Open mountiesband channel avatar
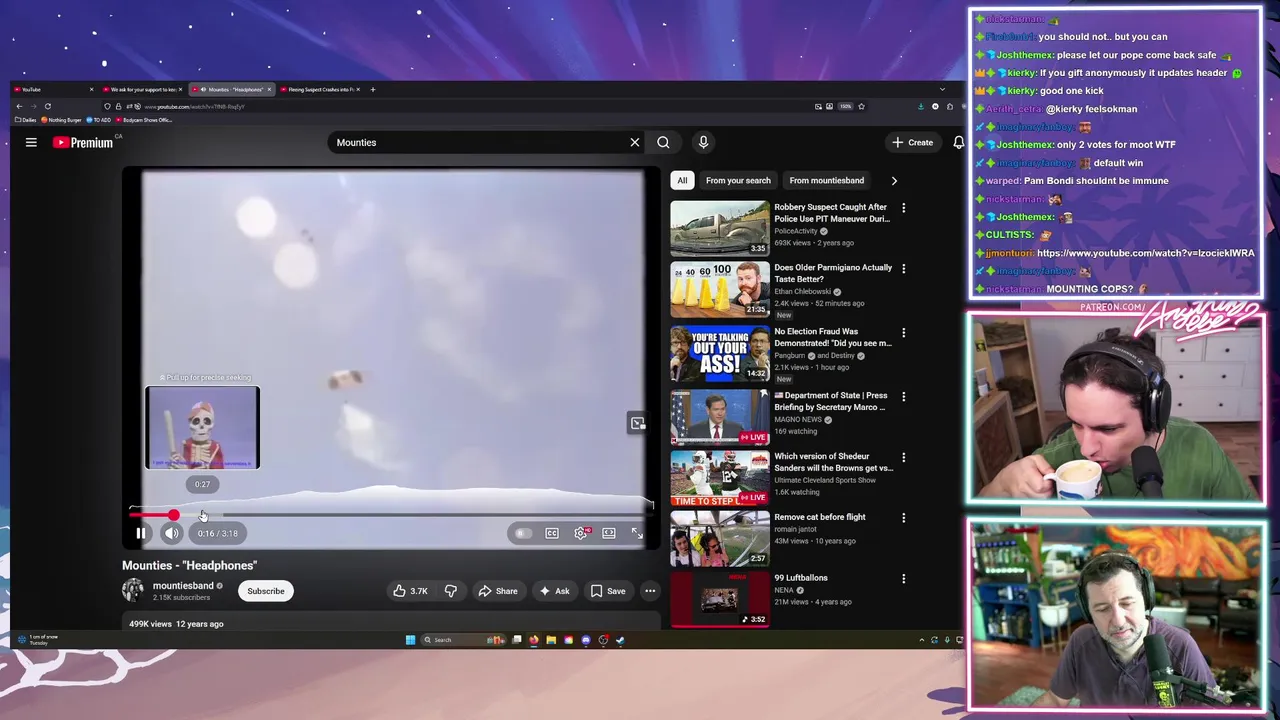Image resolution: width=1280 pixels, height=720 pixels. (133, 590)
